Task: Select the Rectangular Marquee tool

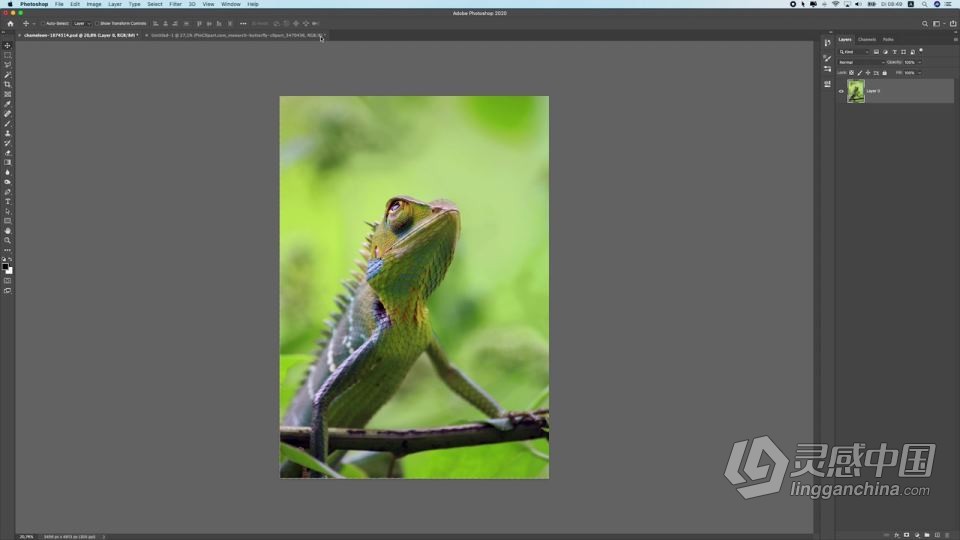Action: (7, 55)
